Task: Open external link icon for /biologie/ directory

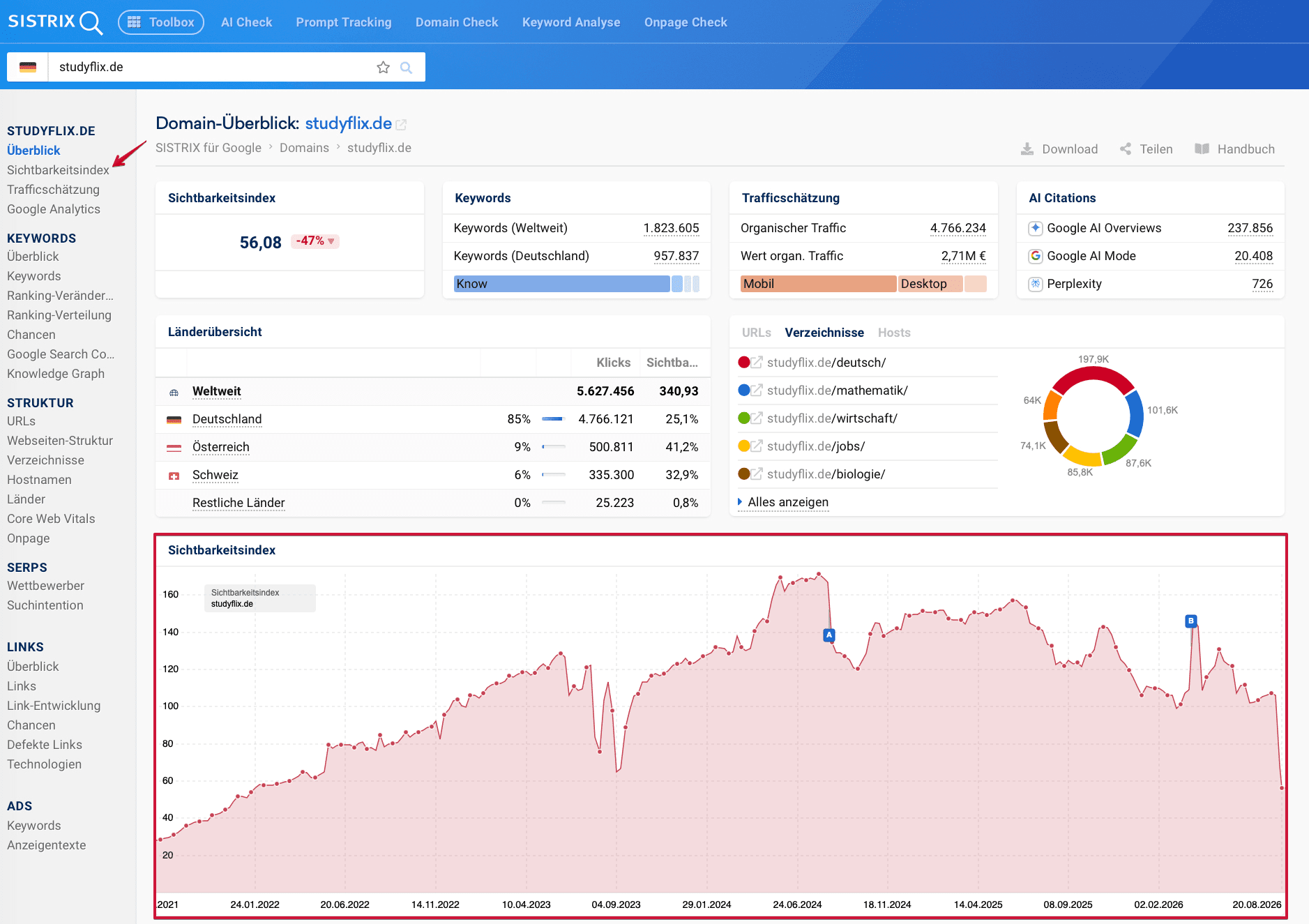Action: [x=757, y=474]
